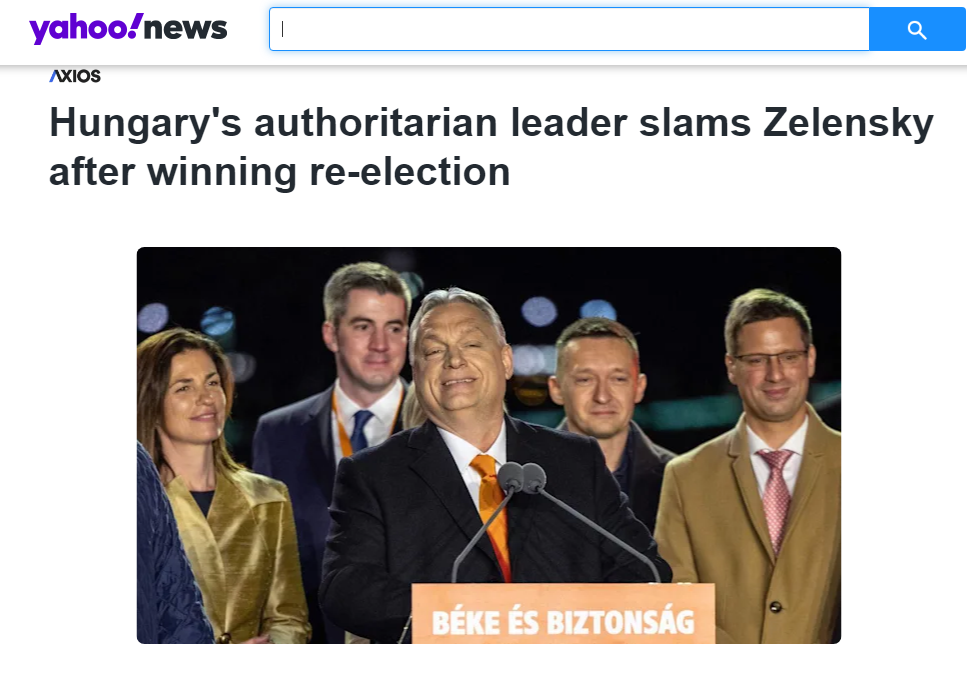This screenshot has height=677, width=967.
Task: Click the pink patterned tie in the photo
Action: click(775, 496)
